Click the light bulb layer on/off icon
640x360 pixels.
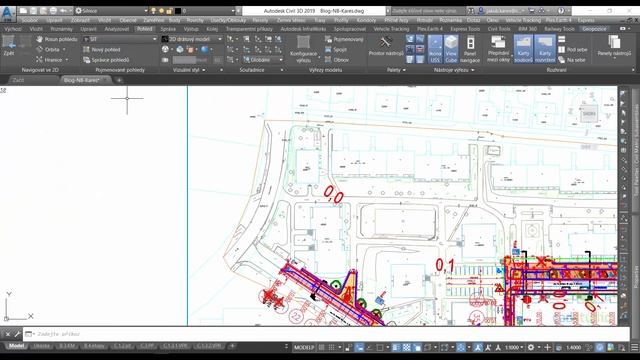pos(154,11)
